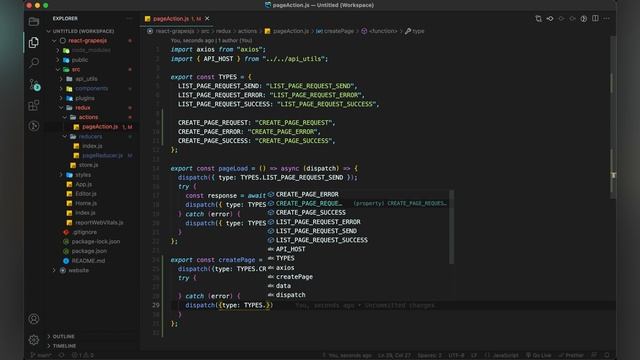This screenshot has width=640, height=360.
Task: Choose LIST_PAGE_REQUEST_SUCCESS suggestion
Action: click(x=358, y=240)
